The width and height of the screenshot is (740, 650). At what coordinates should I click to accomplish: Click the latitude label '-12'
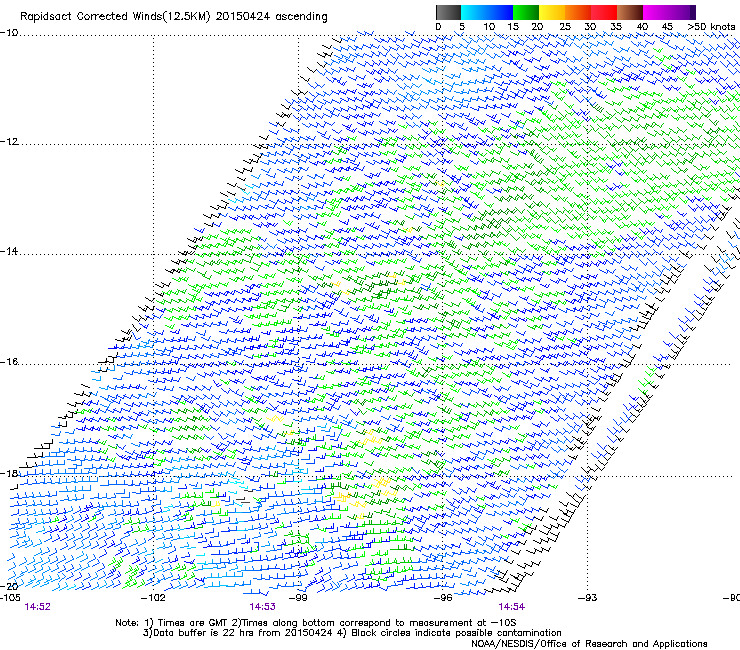9,142
